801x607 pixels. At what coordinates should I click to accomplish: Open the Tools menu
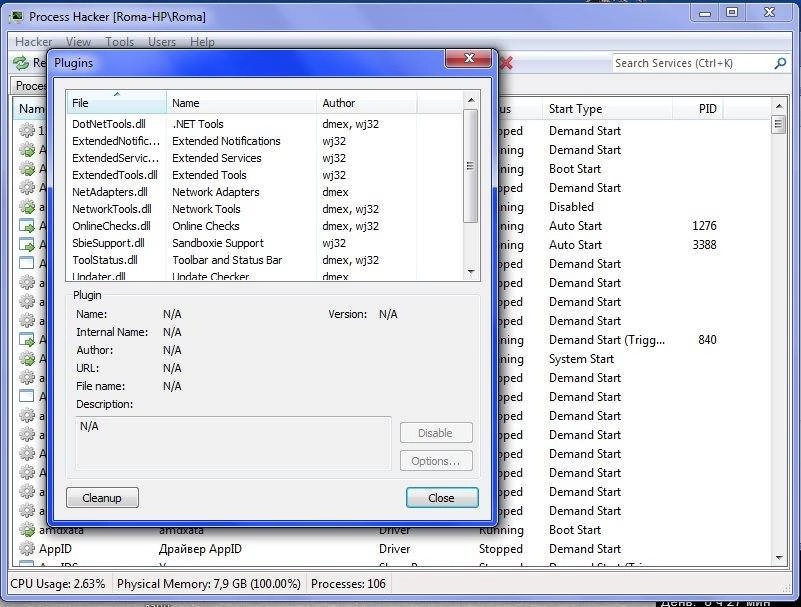(x=120, y=42)
